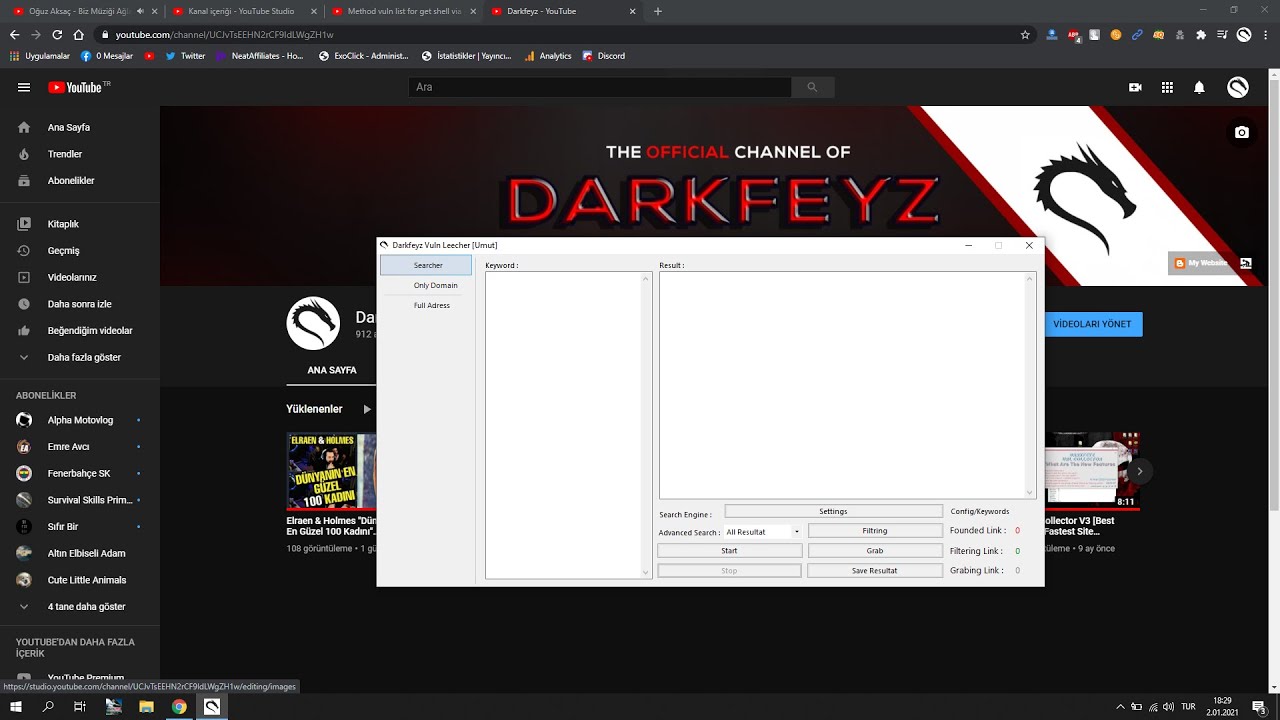The width and height of the screenshot is (1280, 720).
Task: Open the notifications bell
Action: click(x=1199, y=87)
